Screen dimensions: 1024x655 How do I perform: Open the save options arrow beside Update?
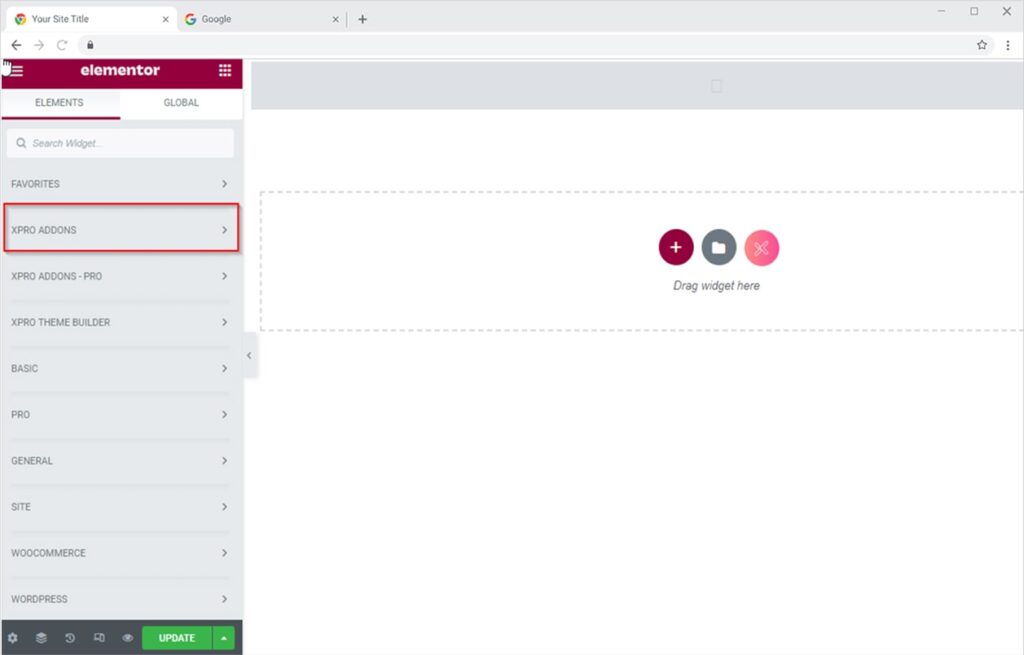coord(223,638)
